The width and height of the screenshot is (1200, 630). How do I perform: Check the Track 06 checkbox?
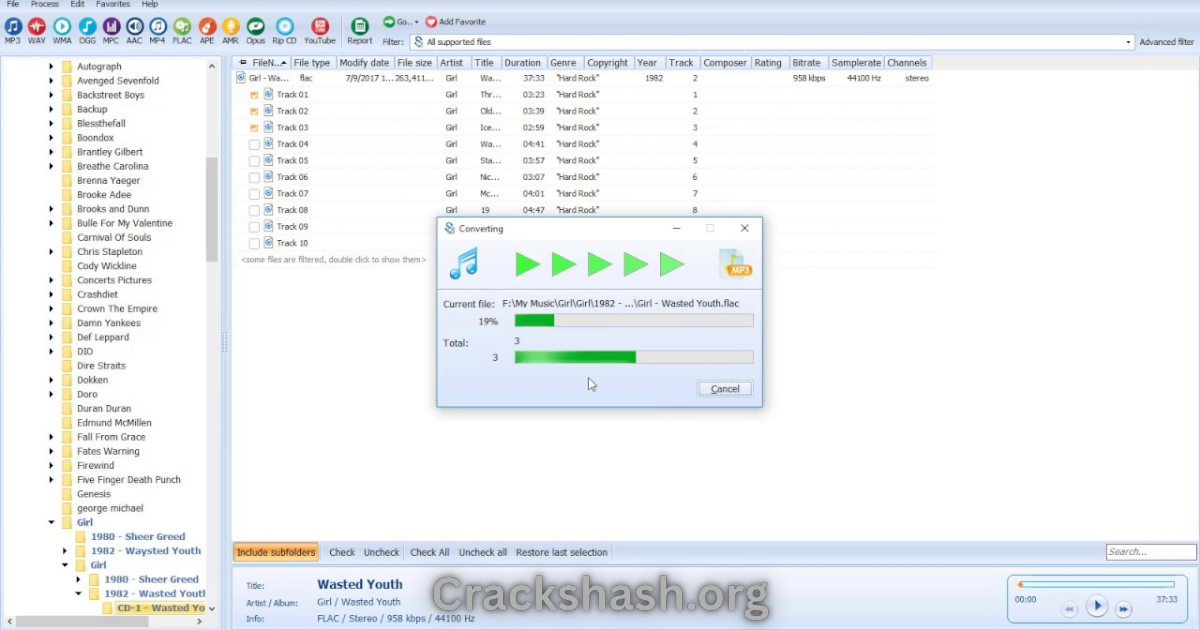pos(254,177)
